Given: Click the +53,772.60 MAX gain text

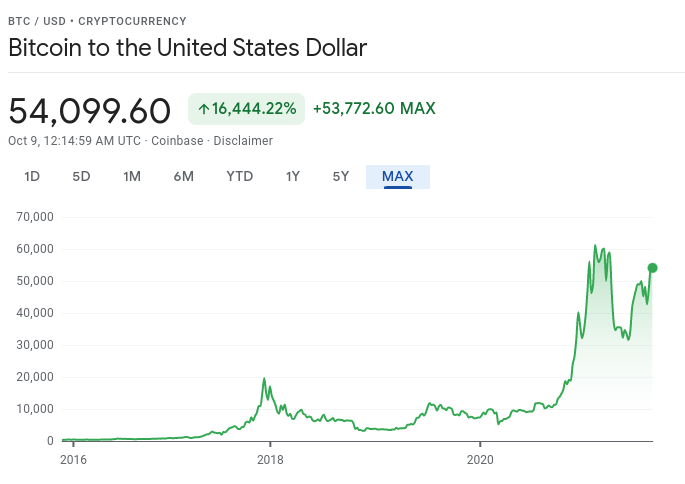Looking at the screenshot, I should tap(374, 109).
